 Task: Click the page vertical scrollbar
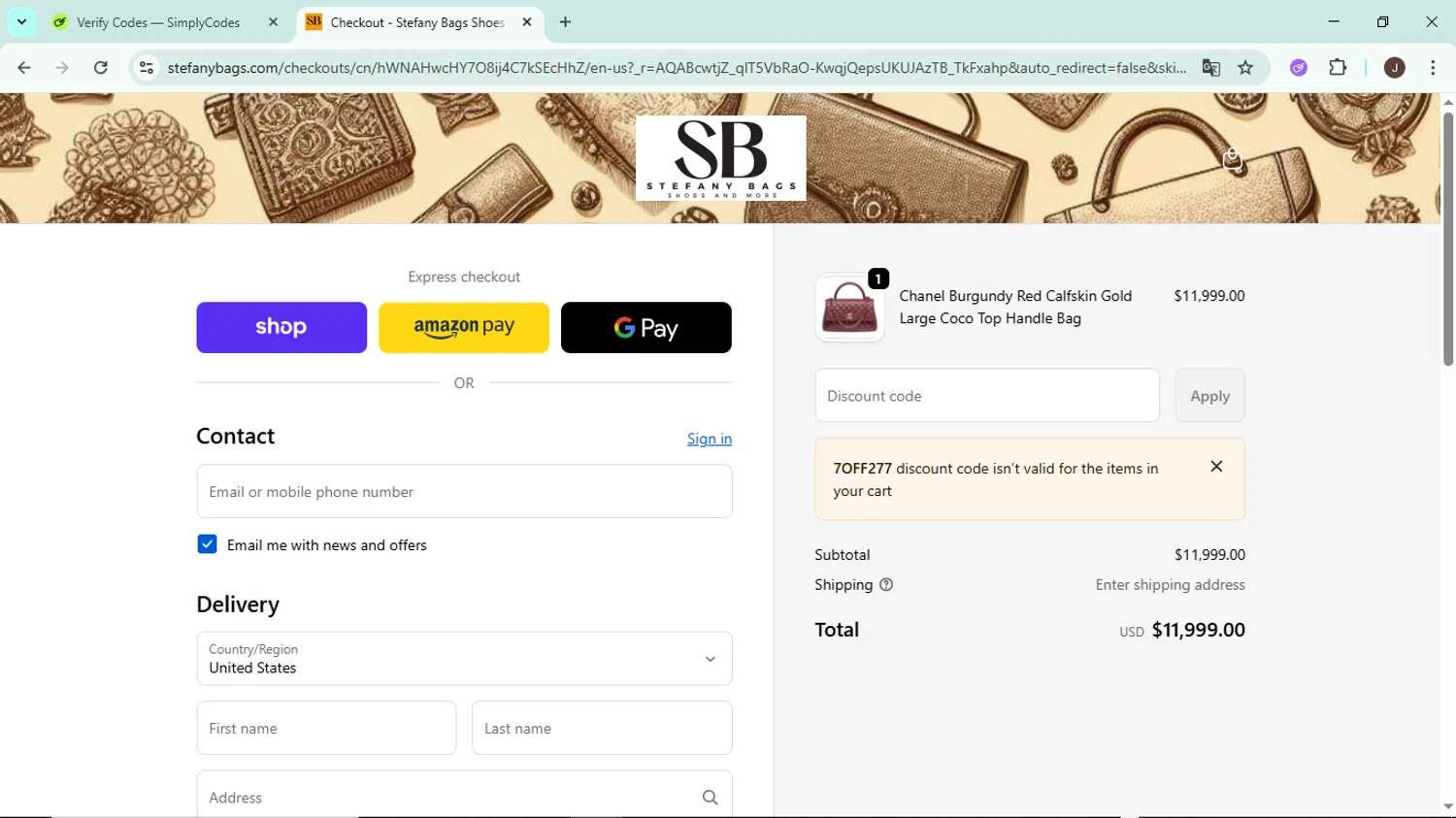[1448, 238]
